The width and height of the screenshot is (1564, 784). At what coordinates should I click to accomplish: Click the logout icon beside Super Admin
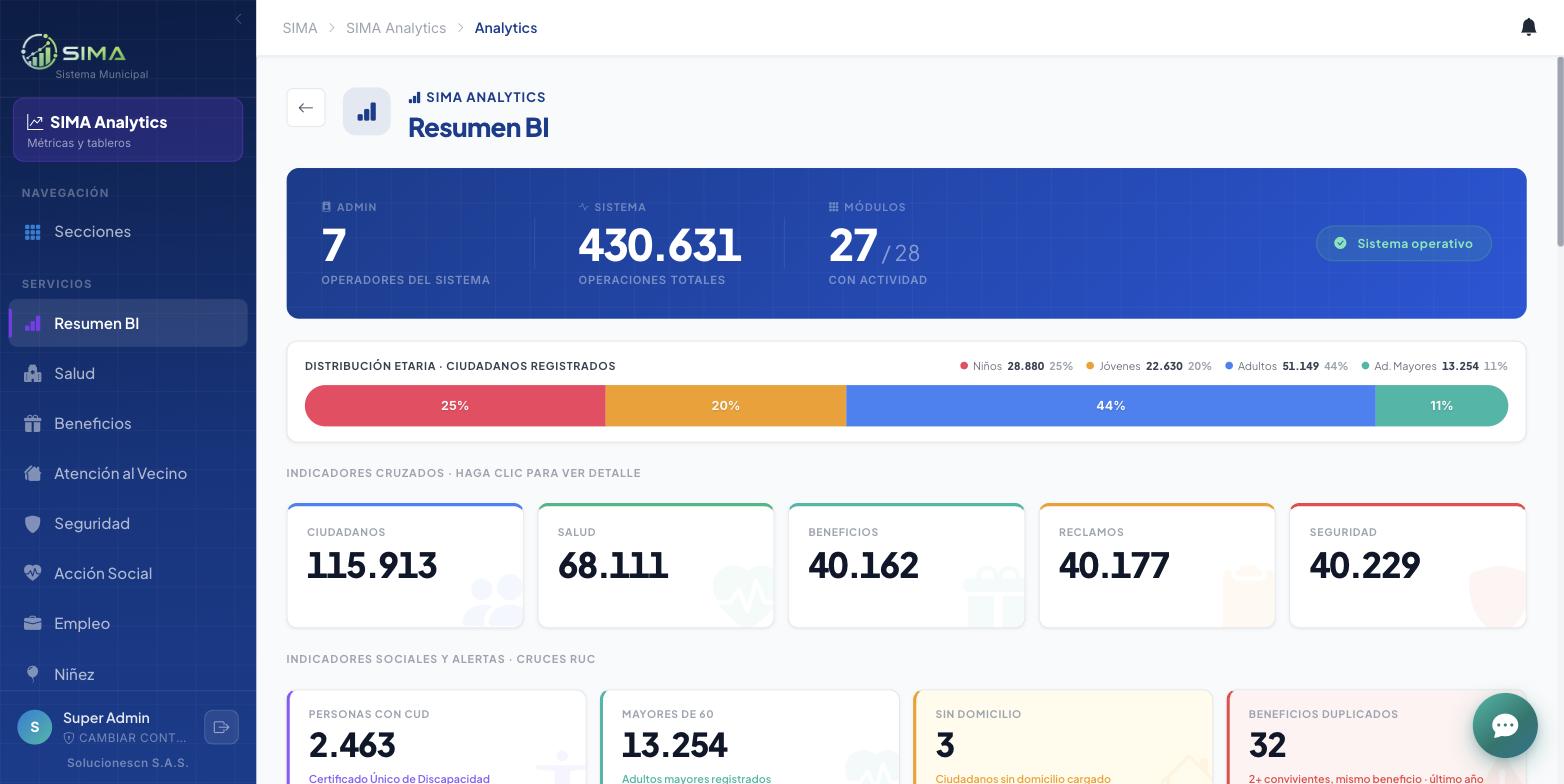coord(221,727)
